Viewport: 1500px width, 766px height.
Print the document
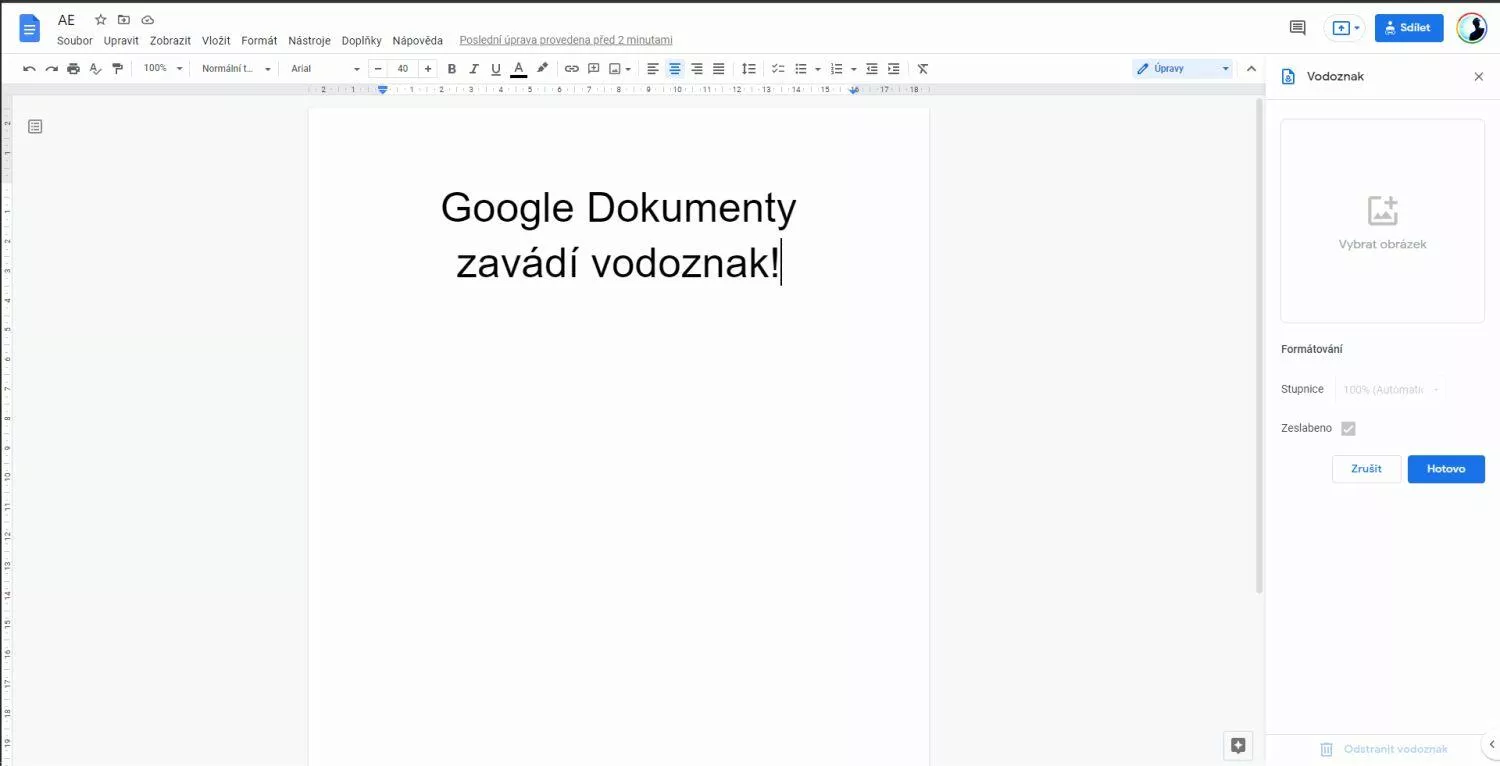73,69
